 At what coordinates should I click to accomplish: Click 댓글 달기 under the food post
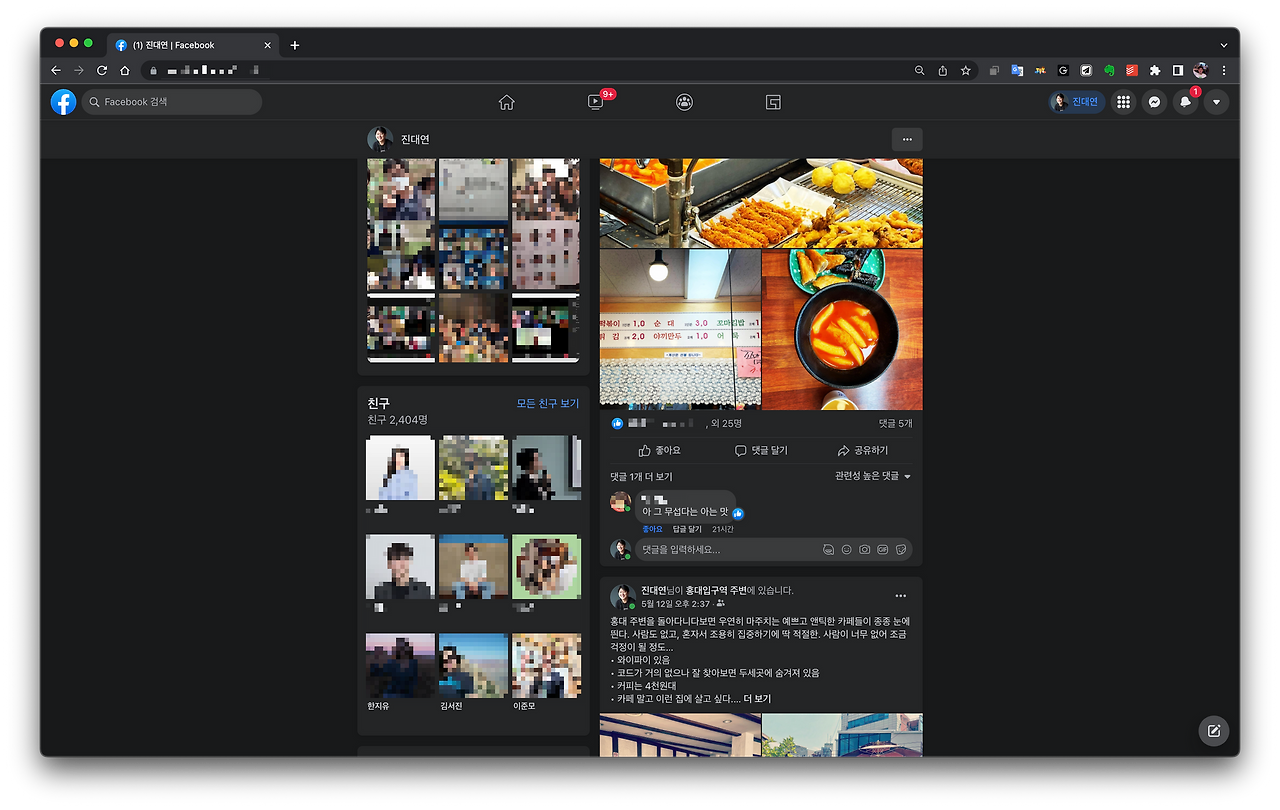(x=761, y=451)
